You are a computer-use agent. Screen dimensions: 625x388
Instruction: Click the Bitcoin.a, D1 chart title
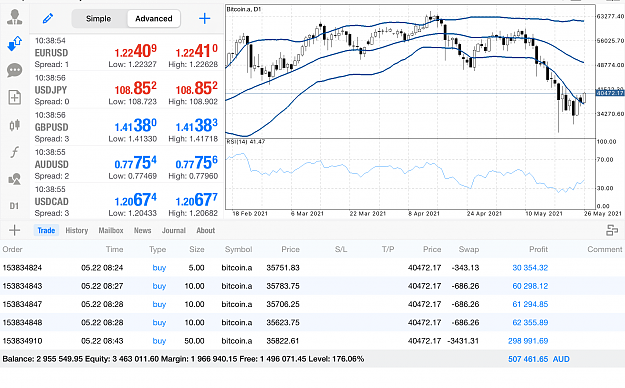[244, 9]
